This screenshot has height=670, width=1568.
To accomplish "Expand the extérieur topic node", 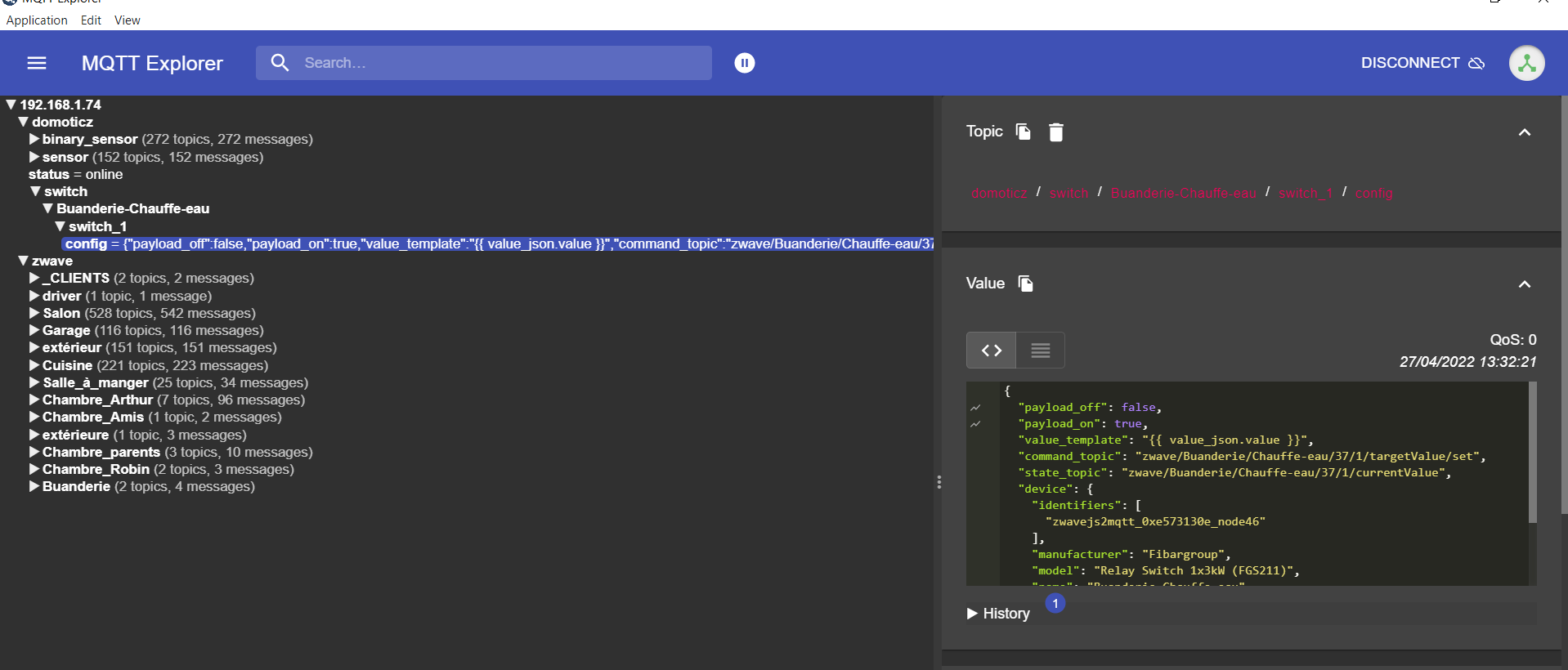I will pos(34,347).
